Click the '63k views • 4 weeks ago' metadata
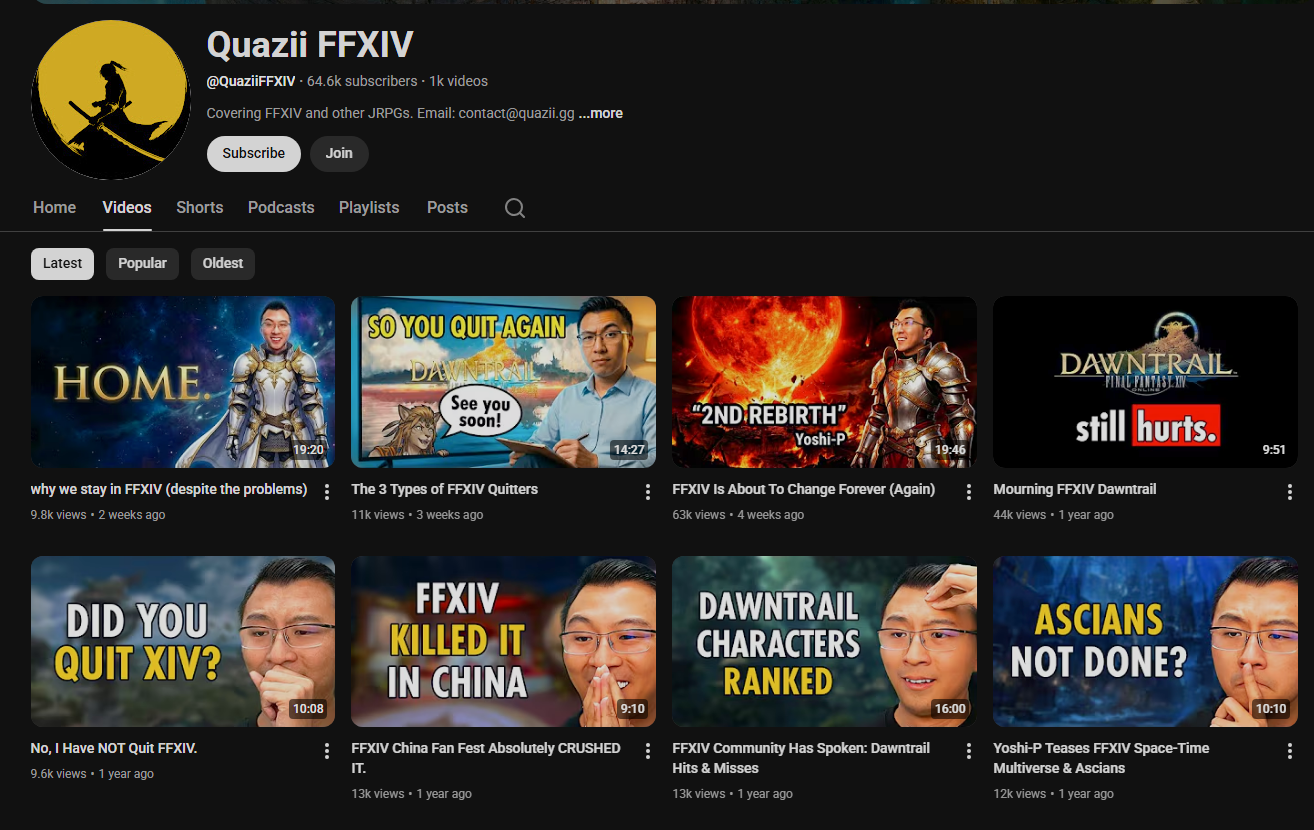This screenshot has height=830, width=1314. click(x=738, y=515)
